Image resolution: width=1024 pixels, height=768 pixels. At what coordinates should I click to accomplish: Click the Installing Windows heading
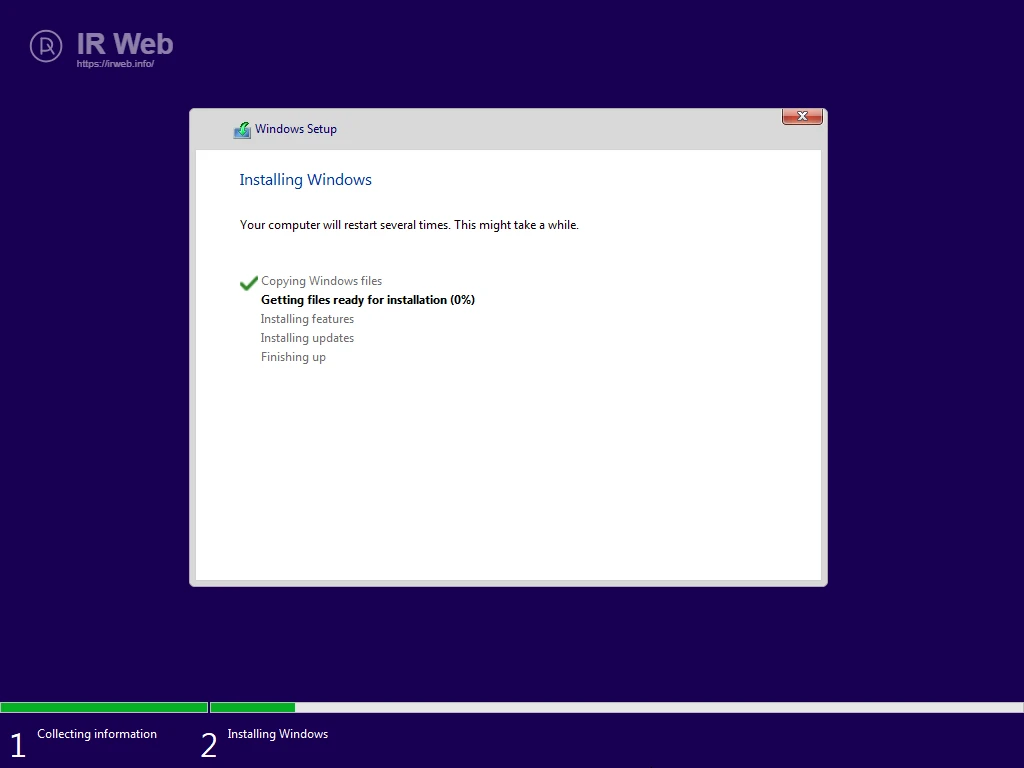point(305,180)
